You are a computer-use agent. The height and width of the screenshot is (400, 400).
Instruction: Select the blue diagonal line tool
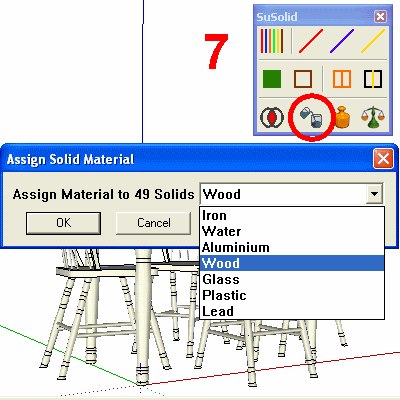click(342, 41)
